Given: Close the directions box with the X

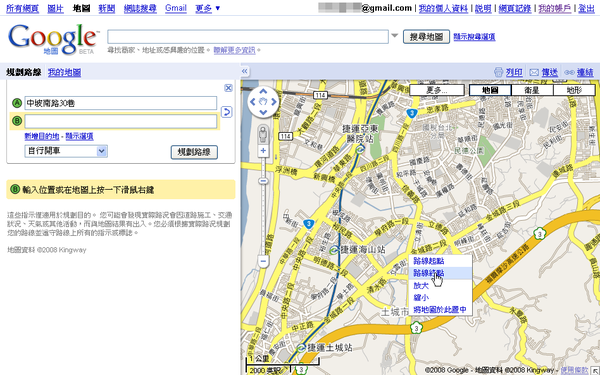Looking at the screenshot, I should (228, 88).
